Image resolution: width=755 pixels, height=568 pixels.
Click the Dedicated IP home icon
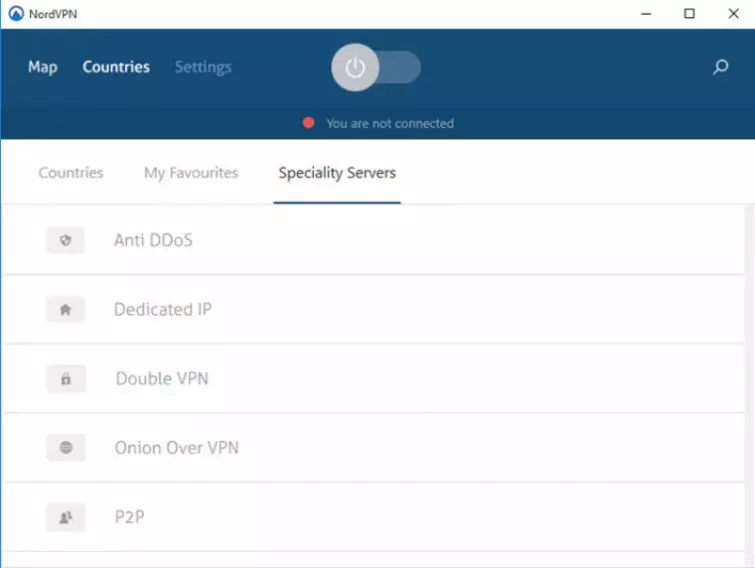pyautogui.click(x=66, y=310)
